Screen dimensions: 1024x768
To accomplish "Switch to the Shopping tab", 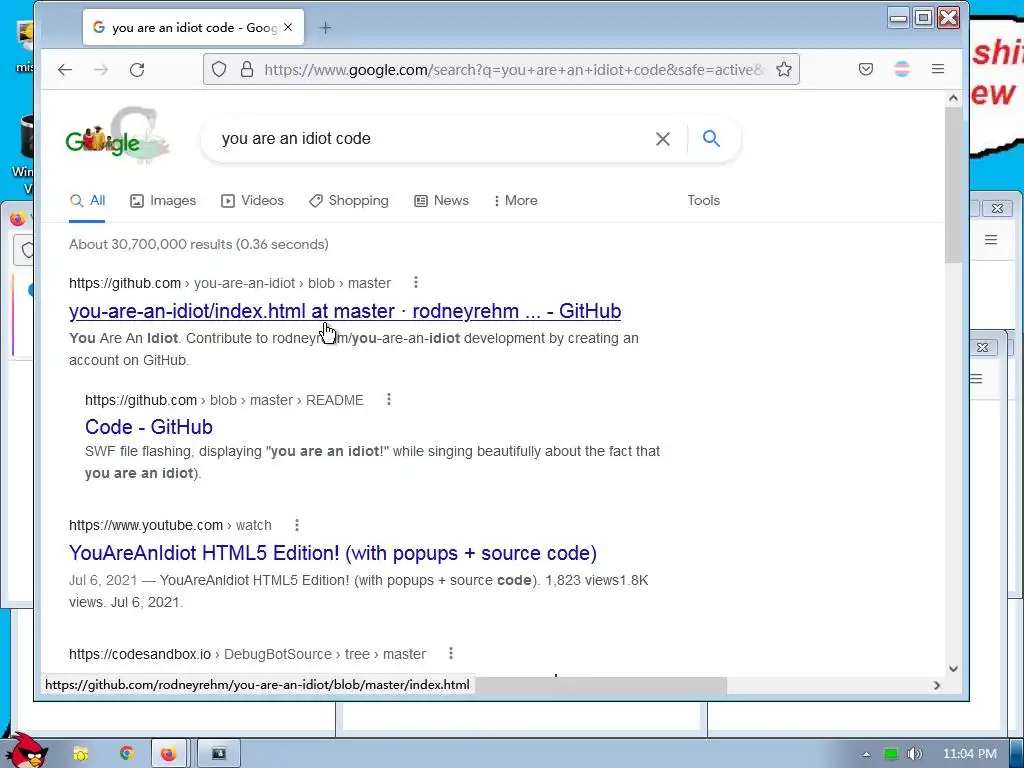I will coord(349,200).
